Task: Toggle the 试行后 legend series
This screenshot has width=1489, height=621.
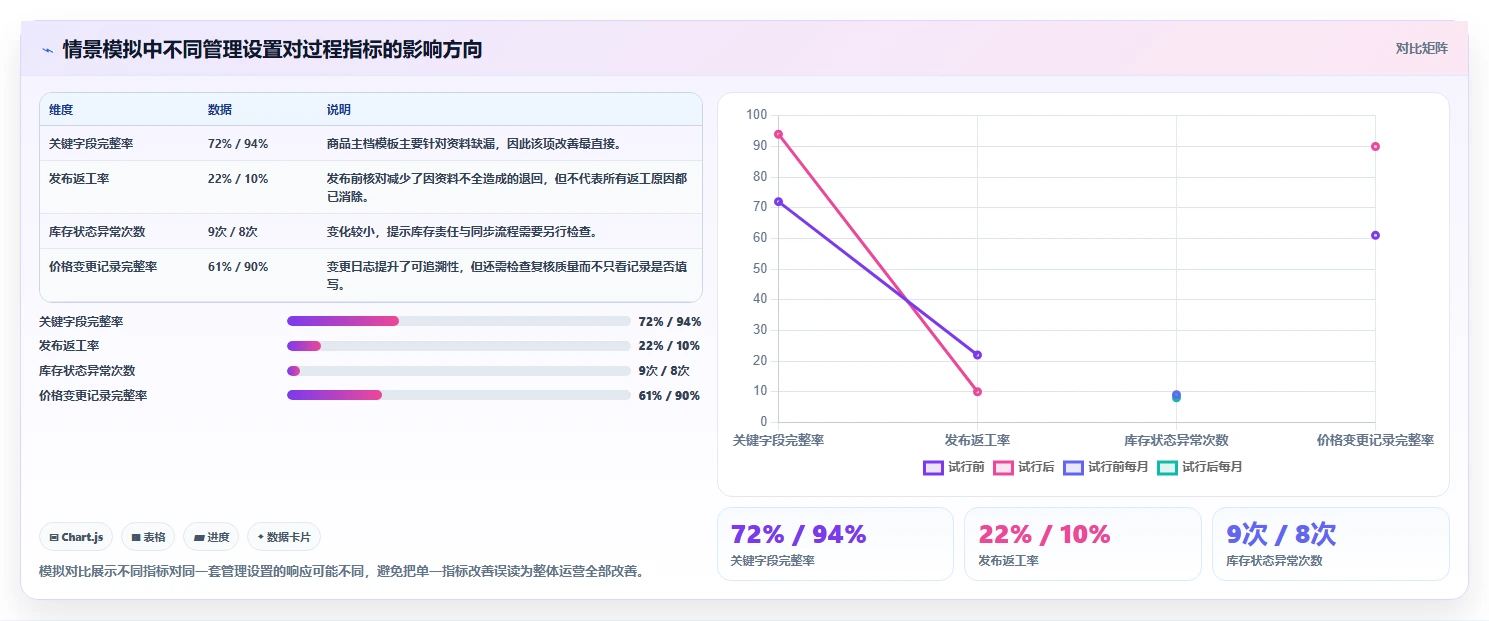Action: (x=1024, y=467)
